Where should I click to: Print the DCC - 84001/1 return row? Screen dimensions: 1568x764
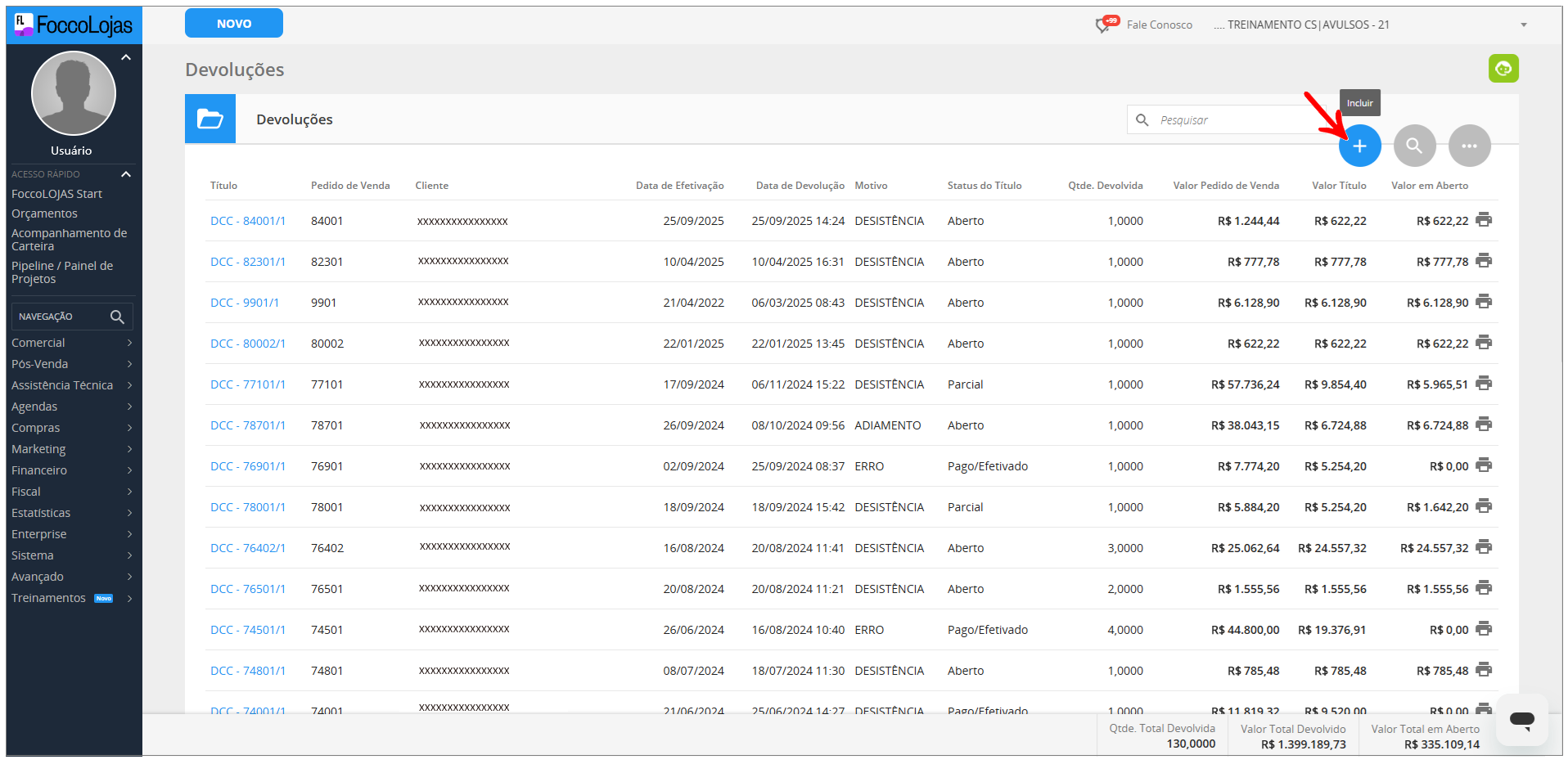tap(1484, 220)
